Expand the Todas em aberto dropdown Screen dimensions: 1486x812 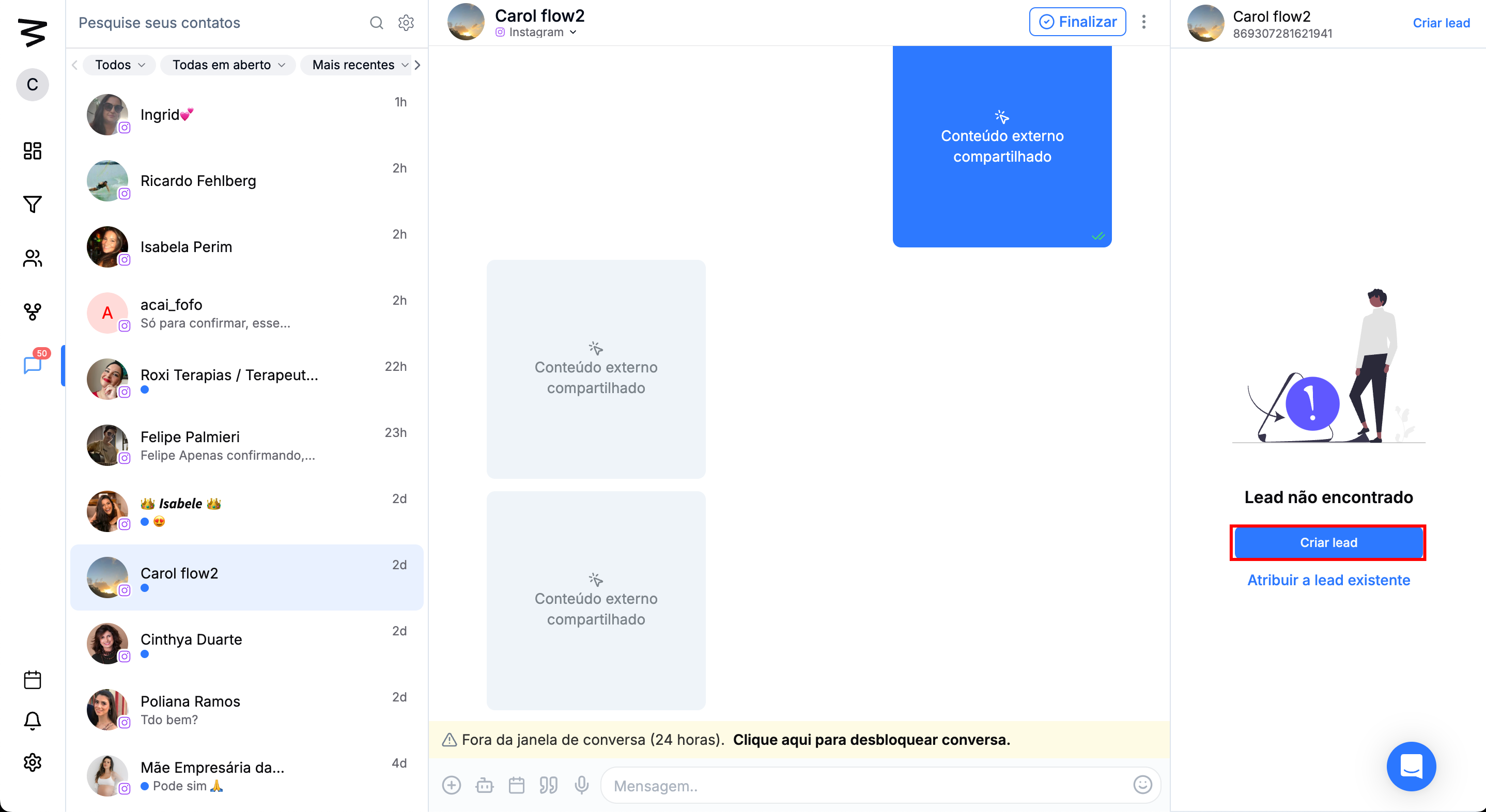point(228,65)
